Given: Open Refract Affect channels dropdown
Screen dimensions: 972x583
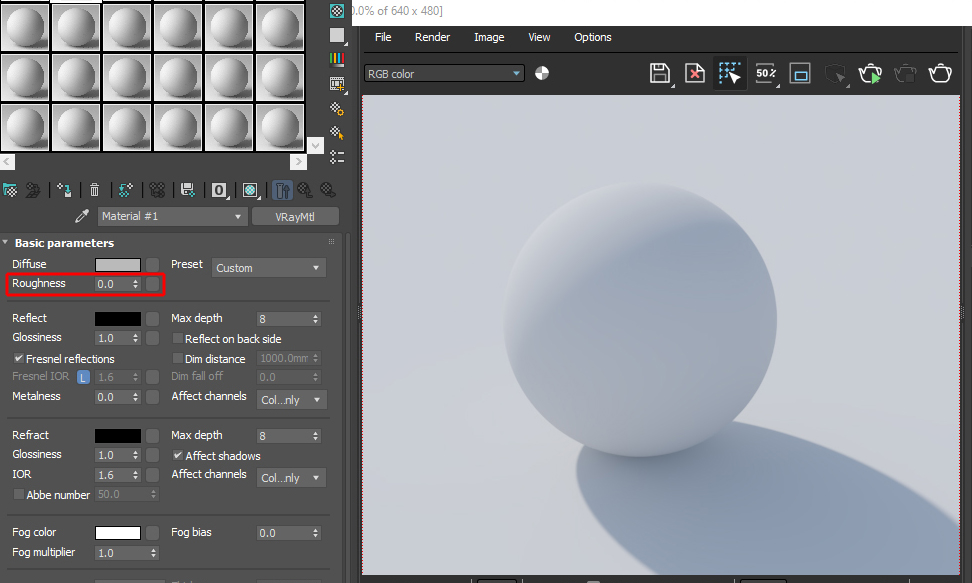Looking at the screenshot, I should pos(291,478).
